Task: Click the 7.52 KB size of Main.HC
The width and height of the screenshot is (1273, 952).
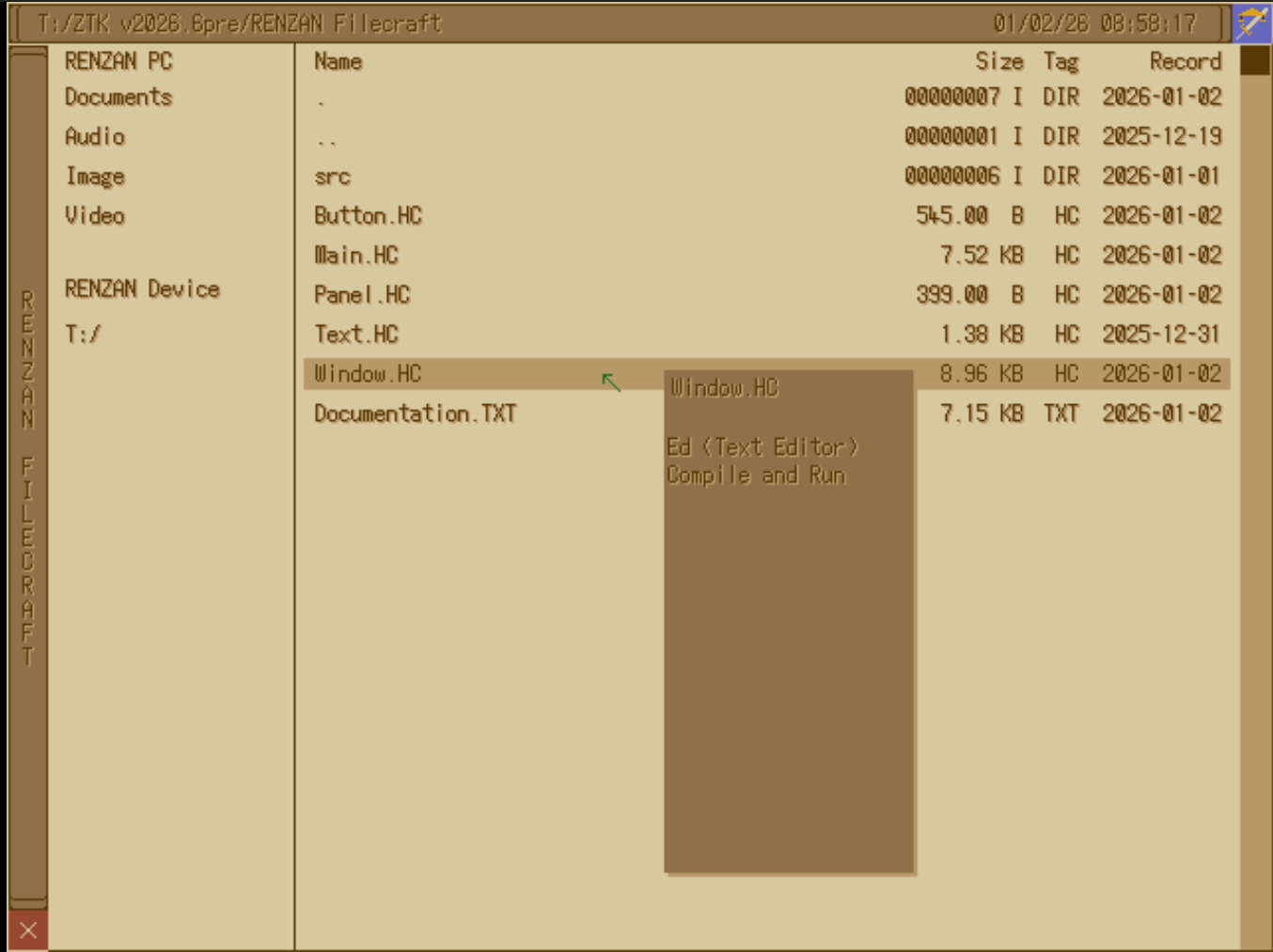Action: click(x=982, y=255)
